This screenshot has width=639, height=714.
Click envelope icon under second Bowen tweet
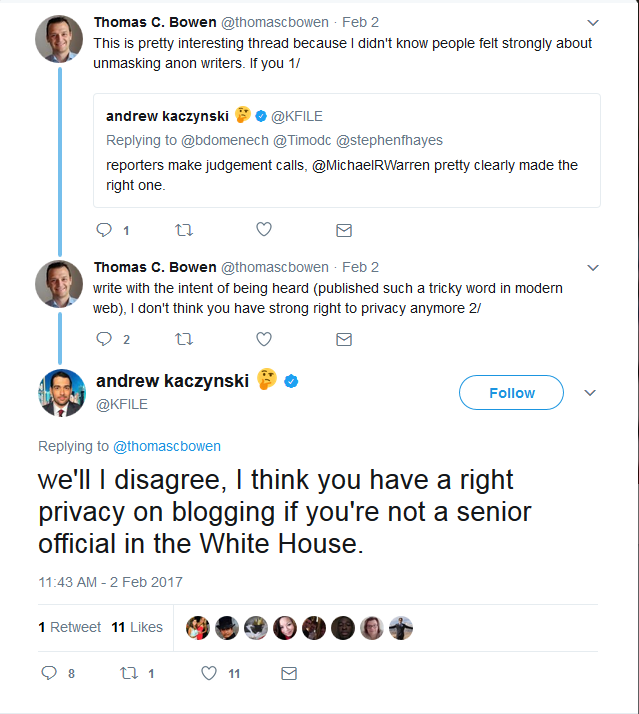344,339
